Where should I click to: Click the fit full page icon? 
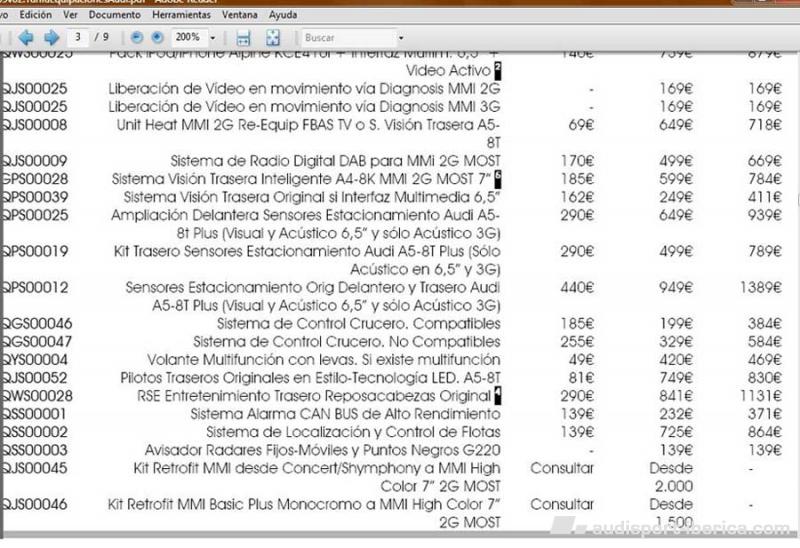pyautogui.click(x=273, y=38)
